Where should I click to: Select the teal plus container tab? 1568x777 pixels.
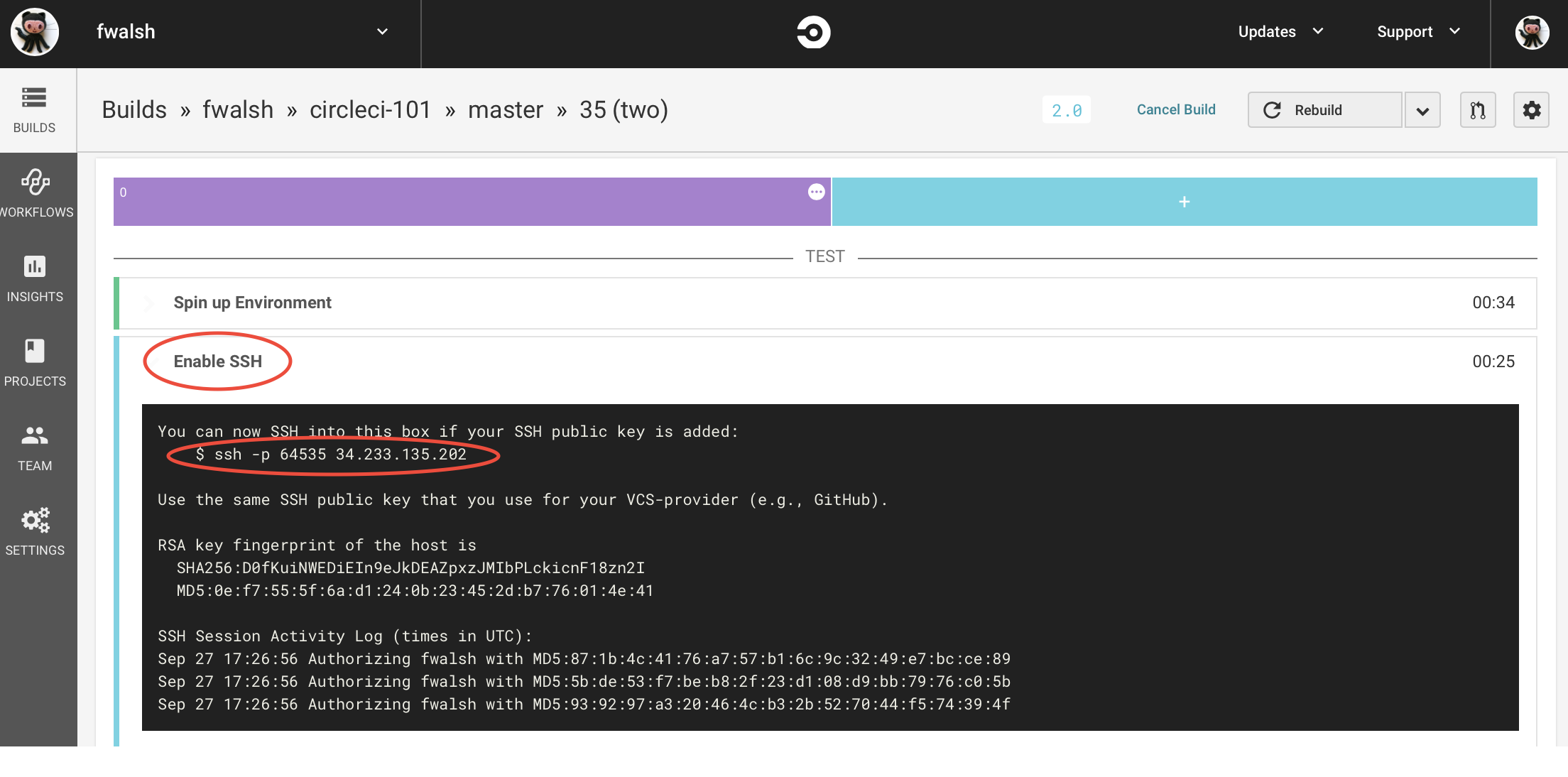(1184, 202)
